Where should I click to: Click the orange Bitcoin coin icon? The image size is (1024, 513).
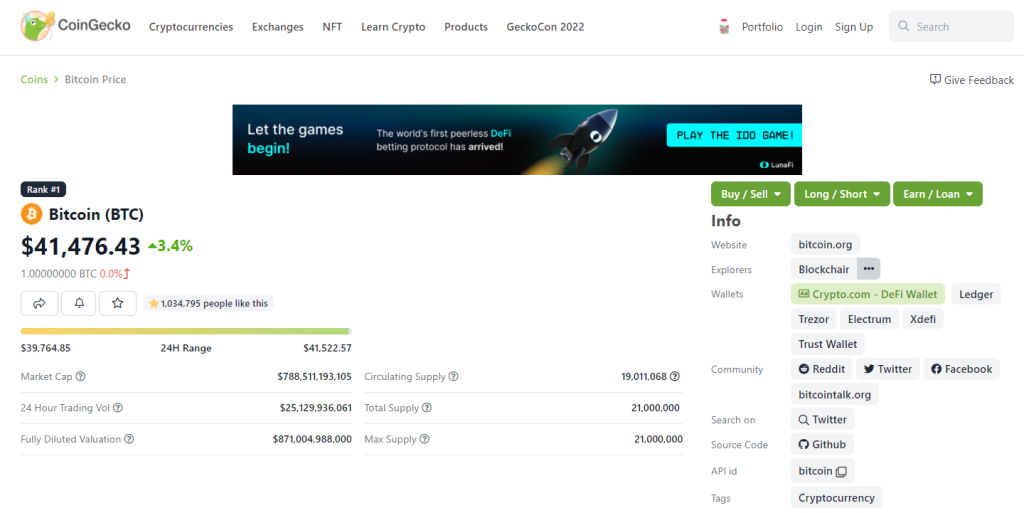tap(31, 214)
